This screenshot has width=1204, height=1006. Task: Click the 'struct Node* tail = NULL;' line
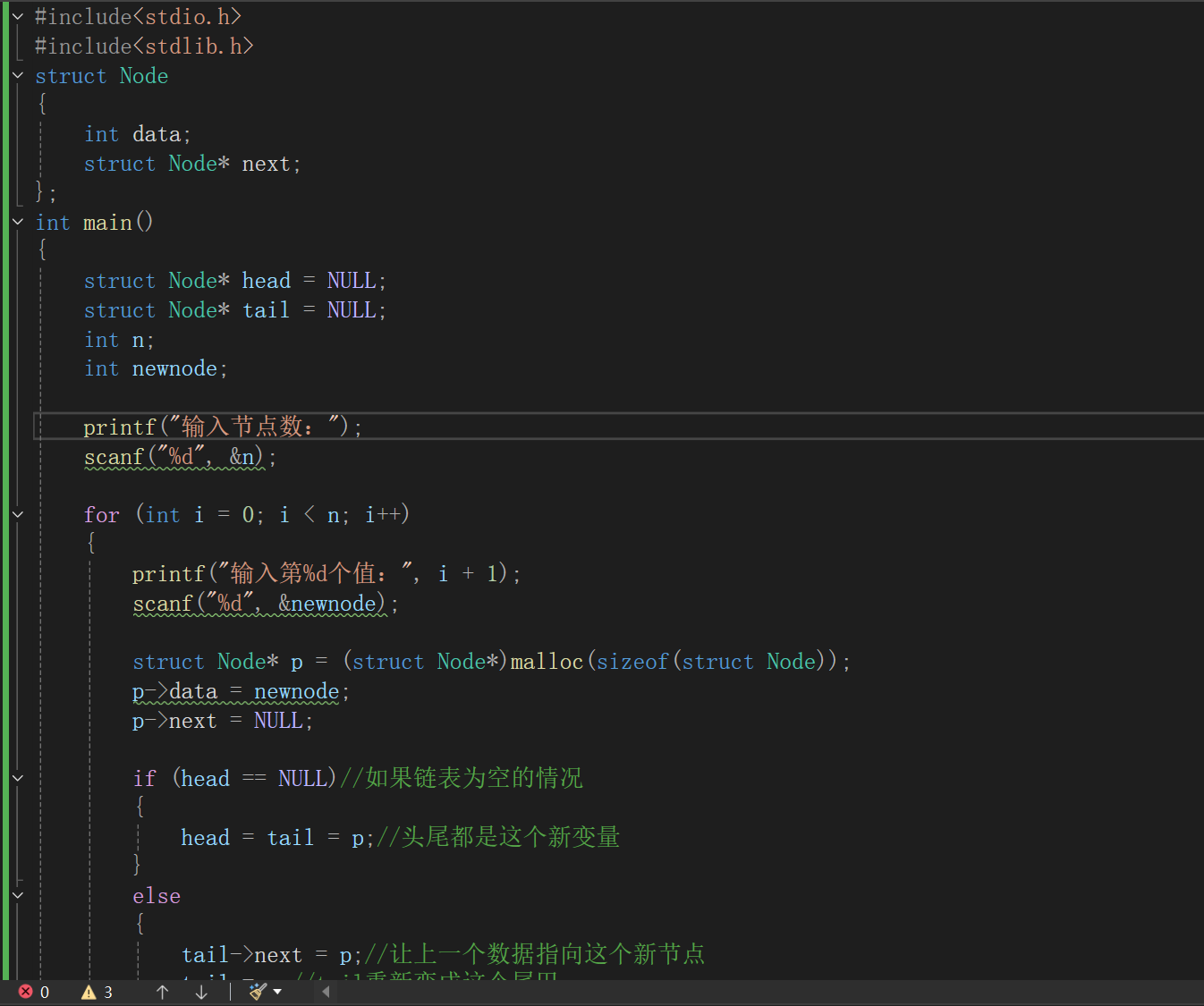(235, 310)
